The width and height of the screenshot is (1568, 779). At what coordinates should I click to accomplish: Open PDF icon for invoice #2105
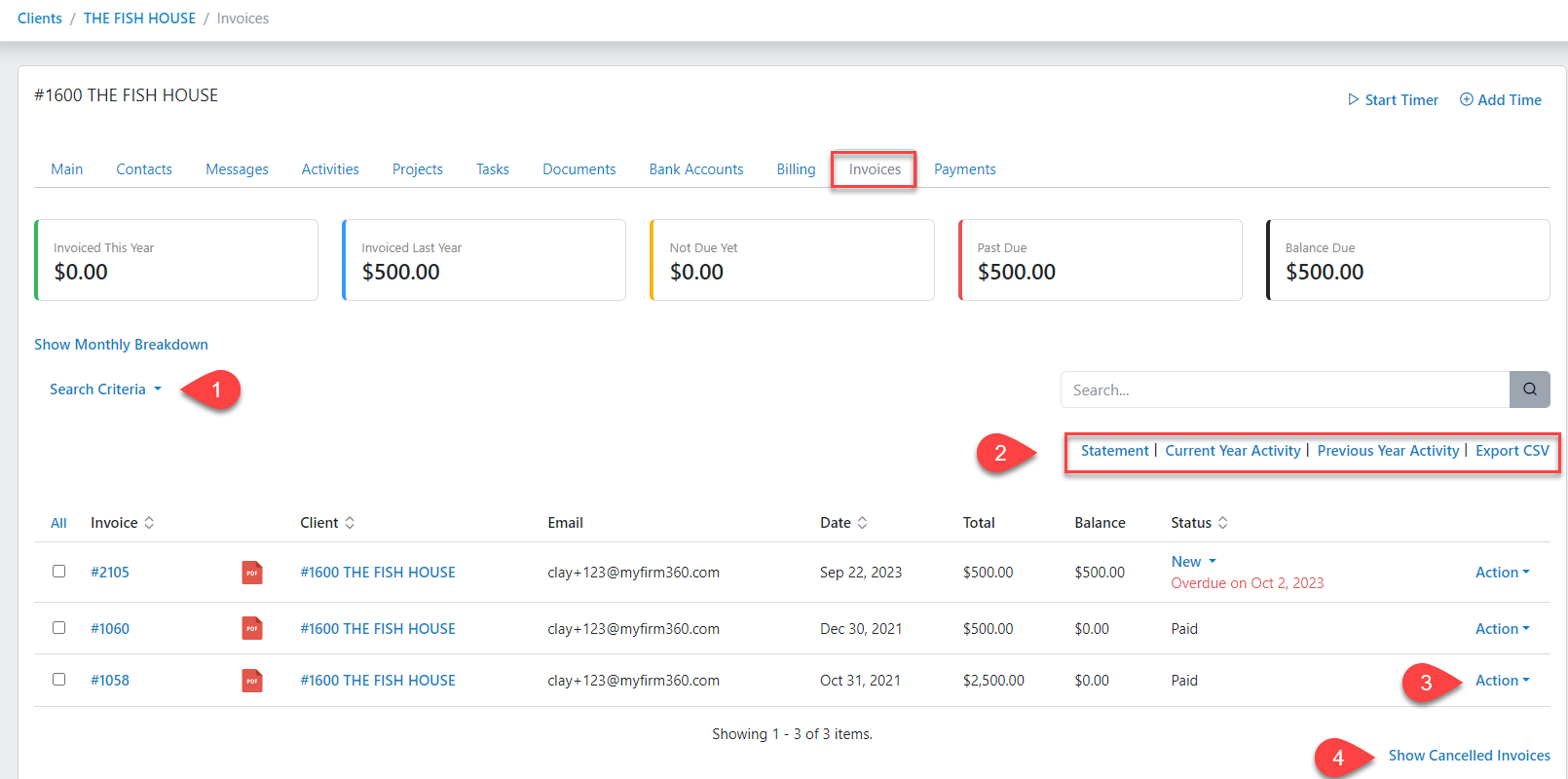pos(252,573)
